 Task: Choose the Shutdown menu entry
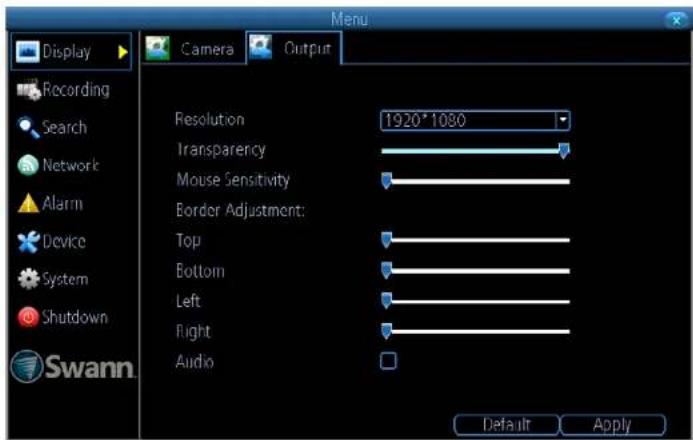pos(63,317)
